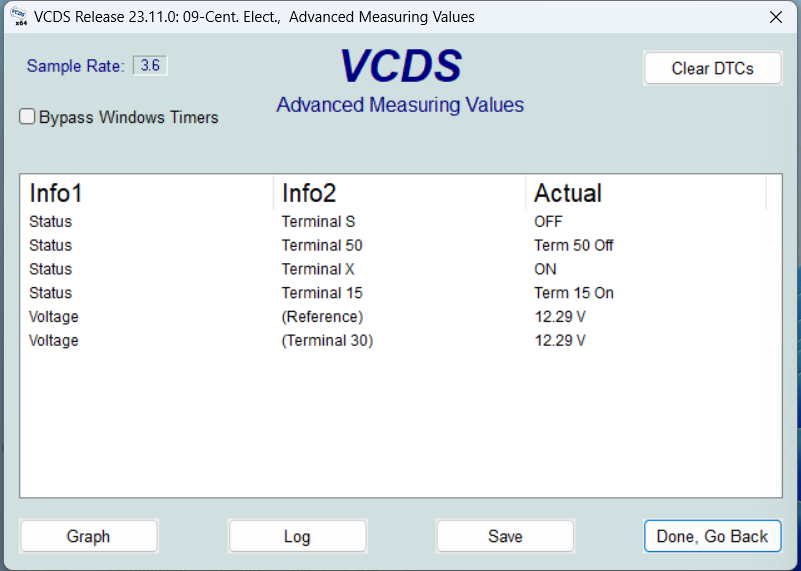Click the ON value for Terminal X
The height and width of the screenshot is (571, 801).
coord(545,269)
